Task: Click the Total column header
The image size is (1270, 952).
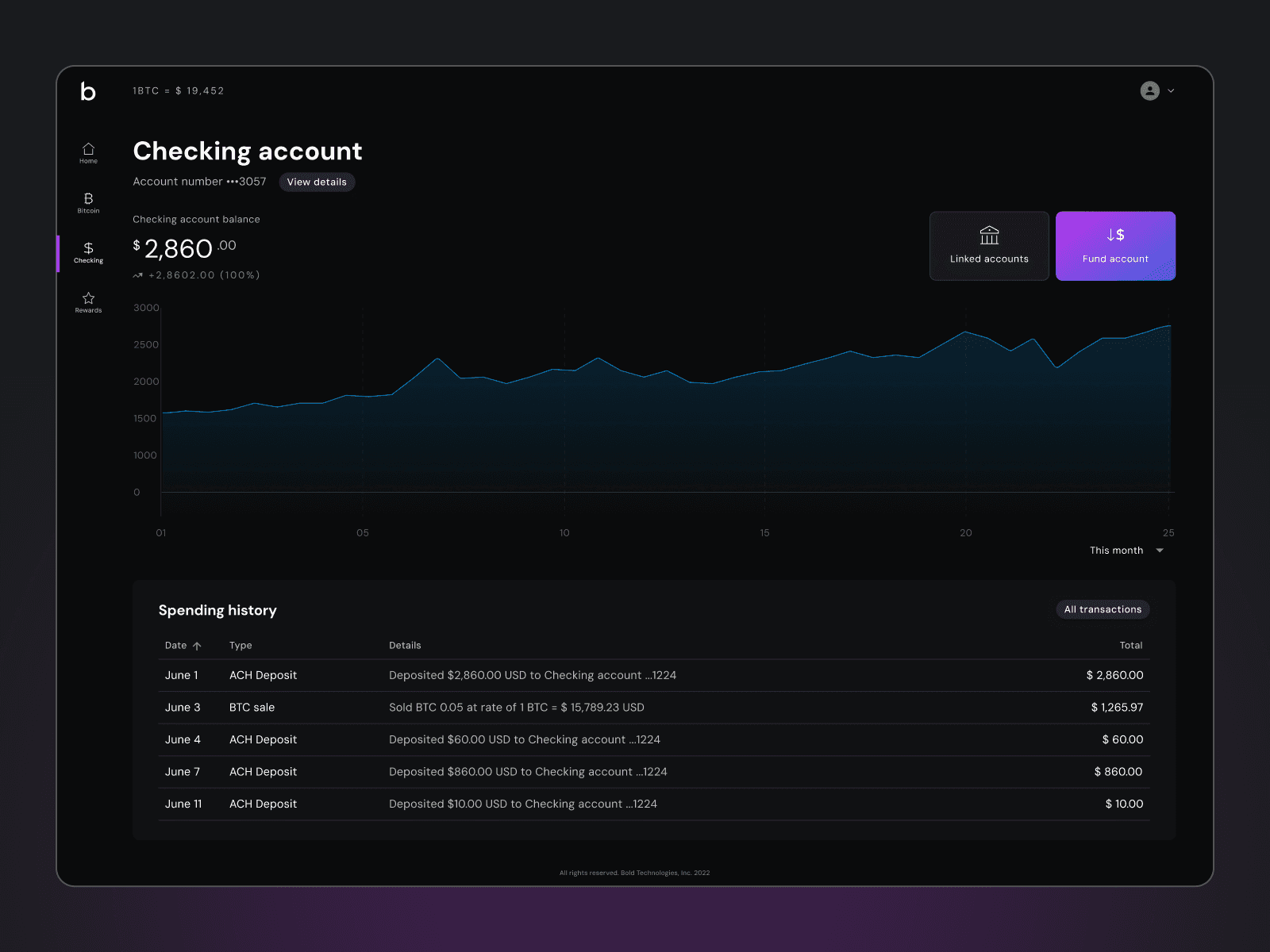Action: (1131, 646)
